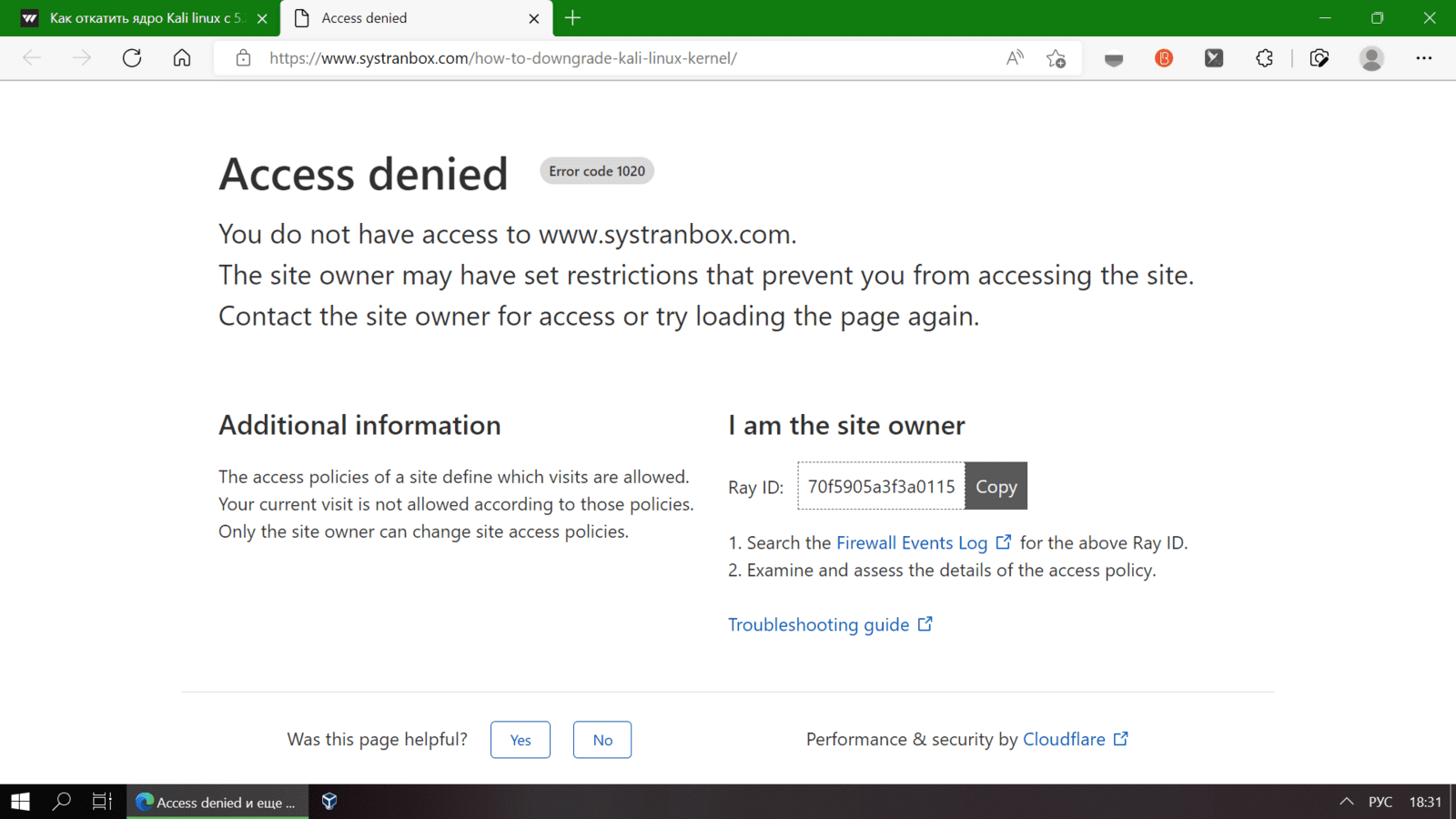
Task: Add this page to favorites
Action: [x=1056, y=58]
